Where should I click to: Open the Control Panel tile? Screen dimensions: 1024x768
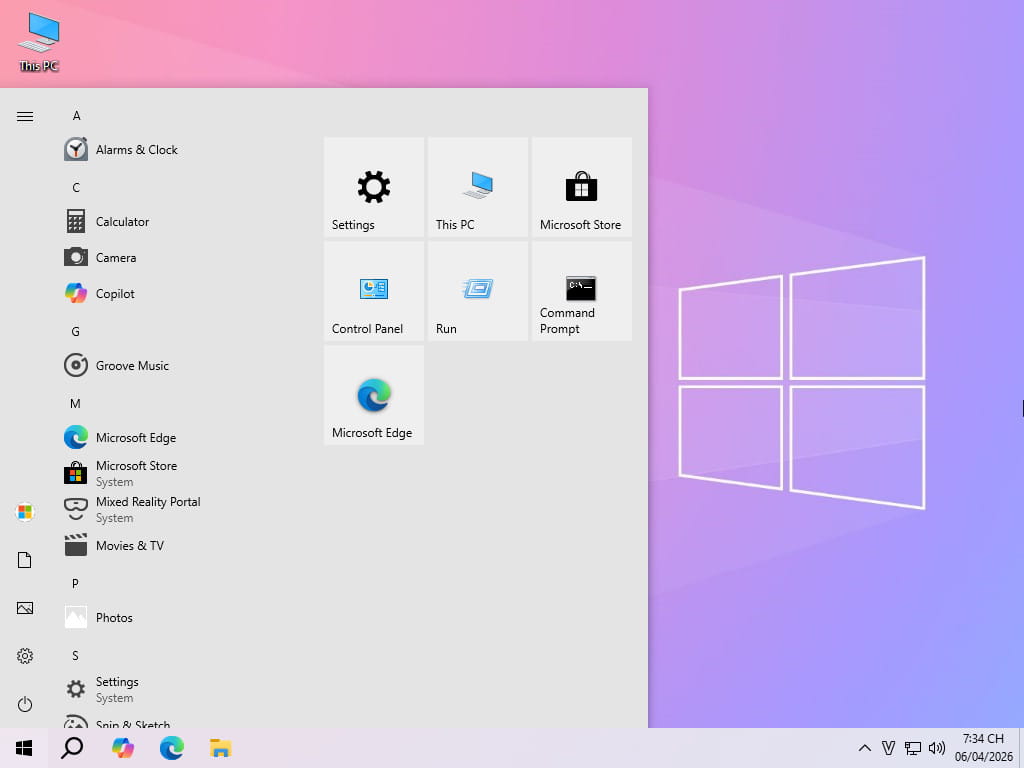[374, 291]
